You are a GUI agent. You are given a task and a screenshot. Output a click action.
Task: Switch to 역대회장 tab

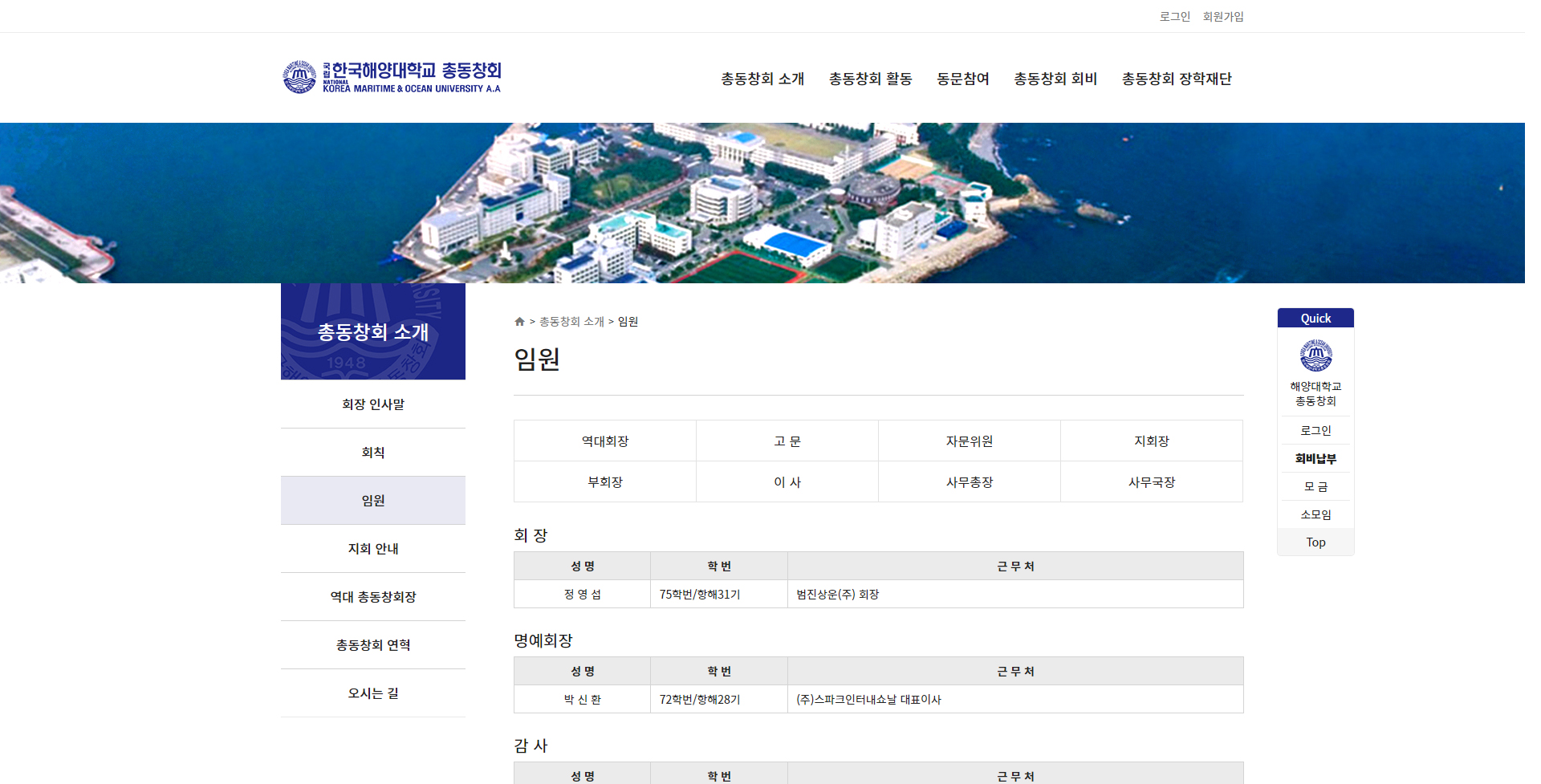click(x=605, y=441)
